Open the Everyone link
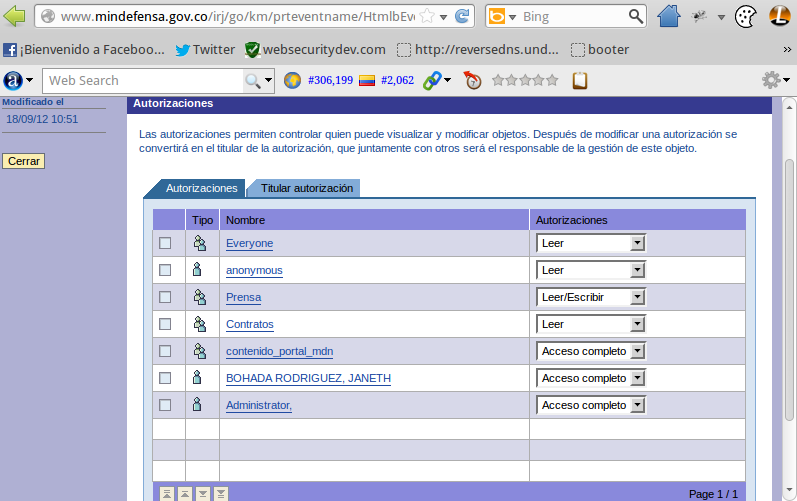 [250, 243]
